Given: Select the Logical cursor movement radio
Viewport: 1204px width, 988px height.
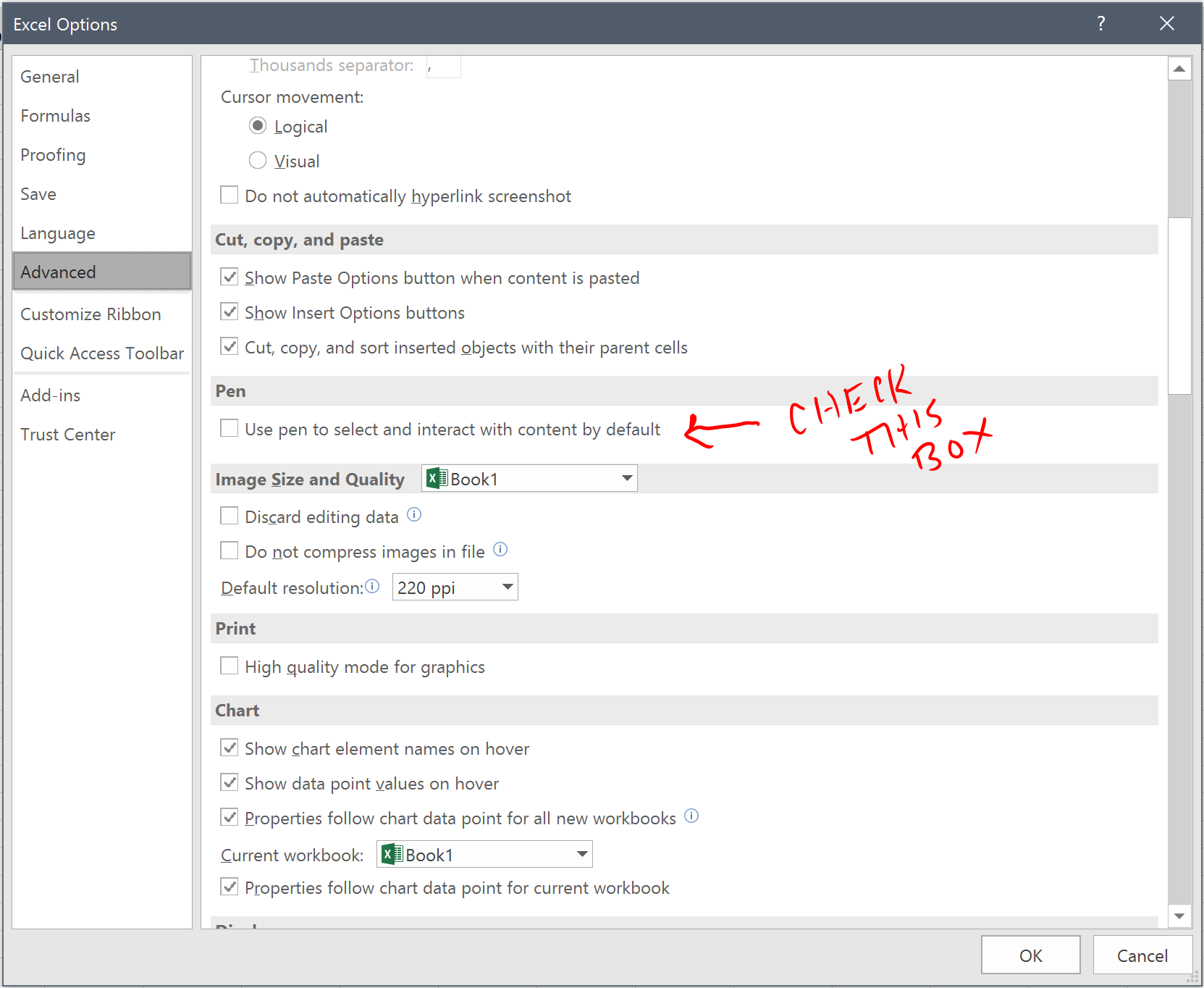Looking at the screenshot, I should (x=258, y=125).
